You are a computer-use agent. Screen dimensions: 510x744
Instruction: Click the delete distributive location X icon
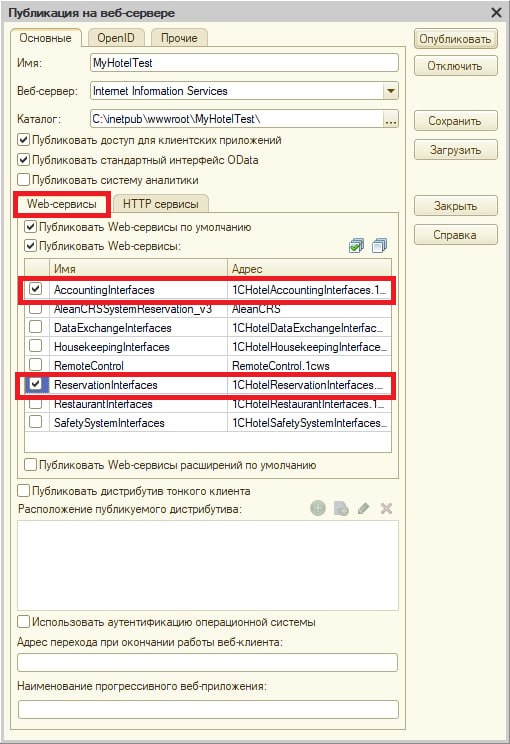(x=386, y=509)
